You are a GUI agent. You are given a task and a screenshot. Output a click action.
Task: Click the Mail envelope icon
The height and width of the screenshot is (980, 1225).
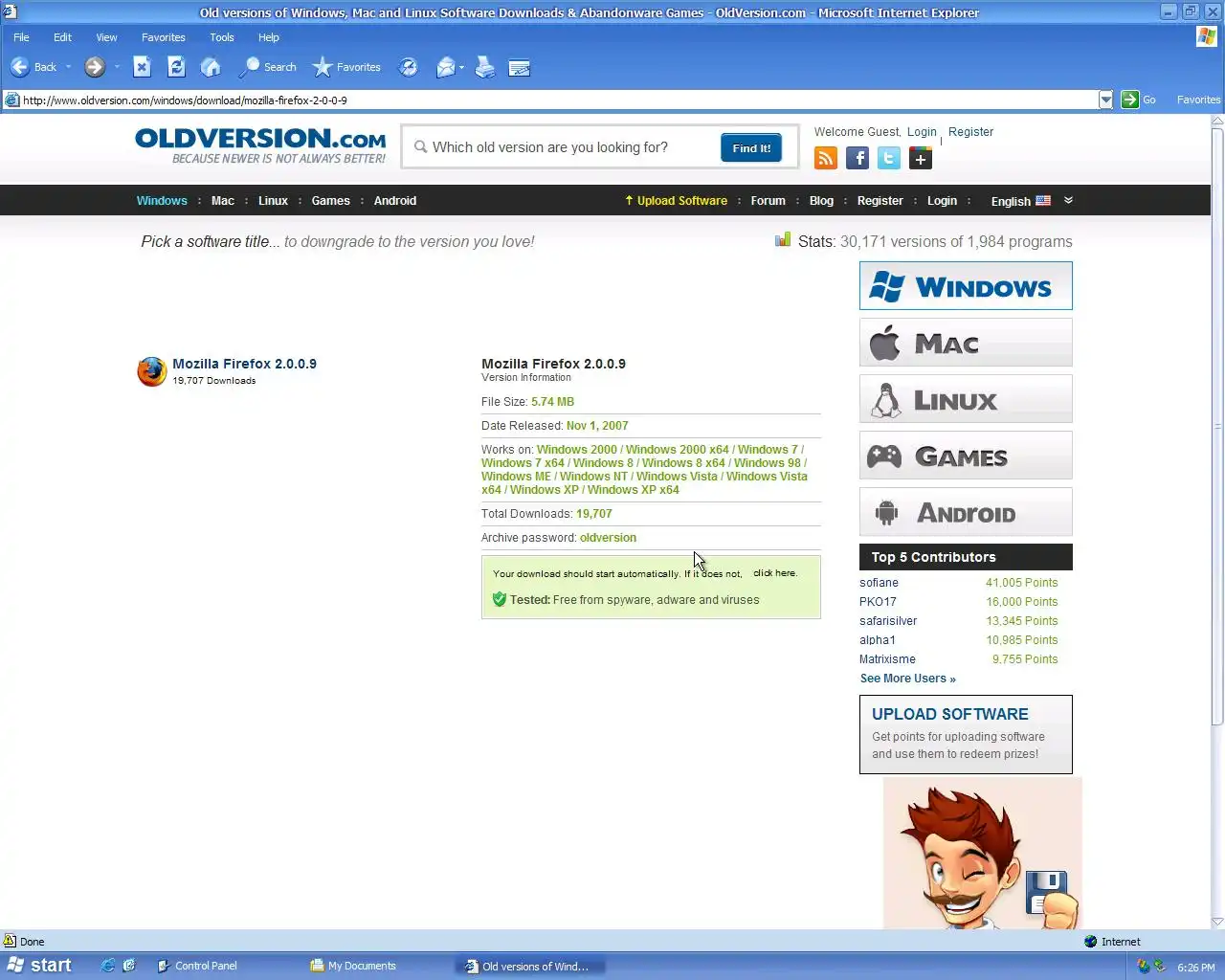[x=445, y=67]
